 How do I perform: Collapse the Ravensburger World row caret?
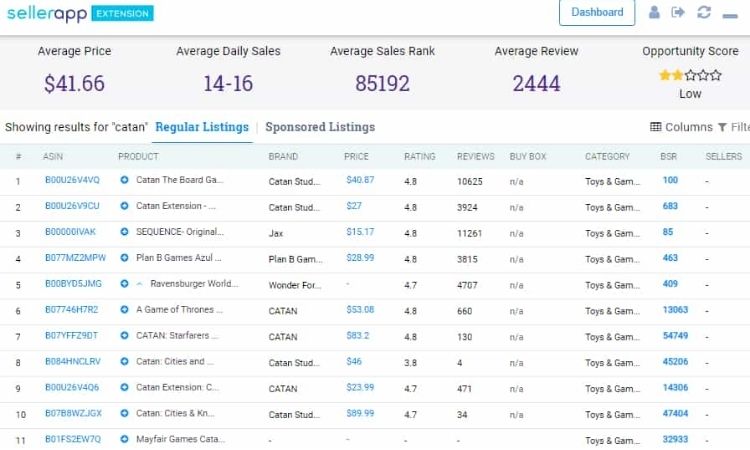pyautogui.click(x=140, y=284)
